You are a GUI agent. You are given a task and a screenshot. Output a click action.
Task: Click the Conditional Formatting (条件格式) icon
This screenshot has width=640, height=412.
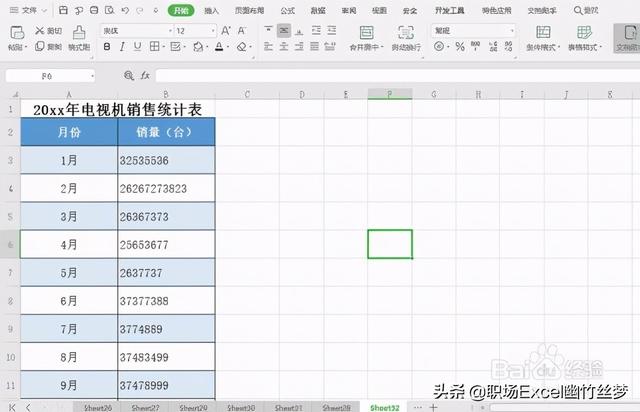click(x=543, y=32)
